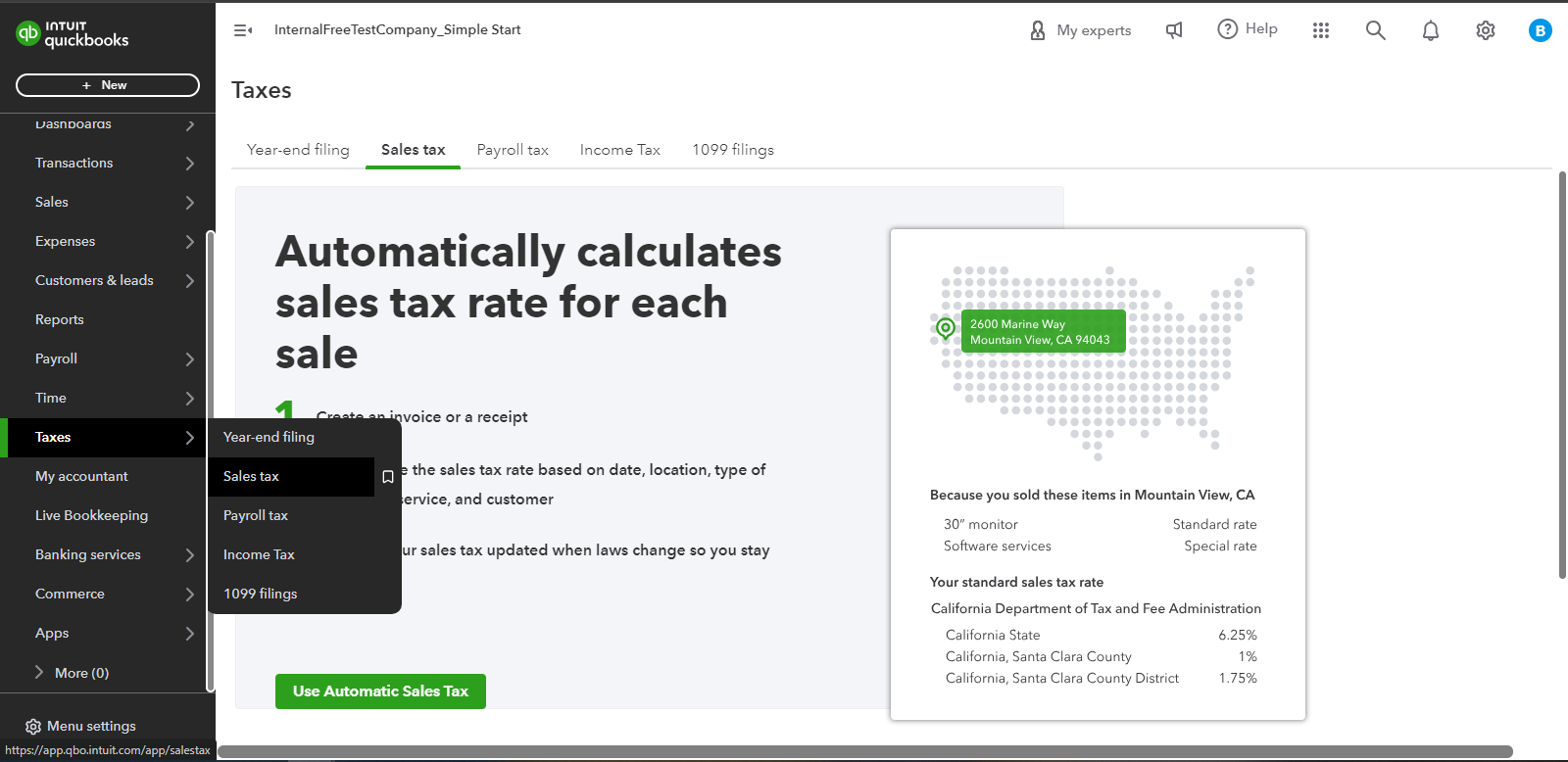Click the search magnifier icon
Screen dimensions: 1568x762
point(1376,30)
